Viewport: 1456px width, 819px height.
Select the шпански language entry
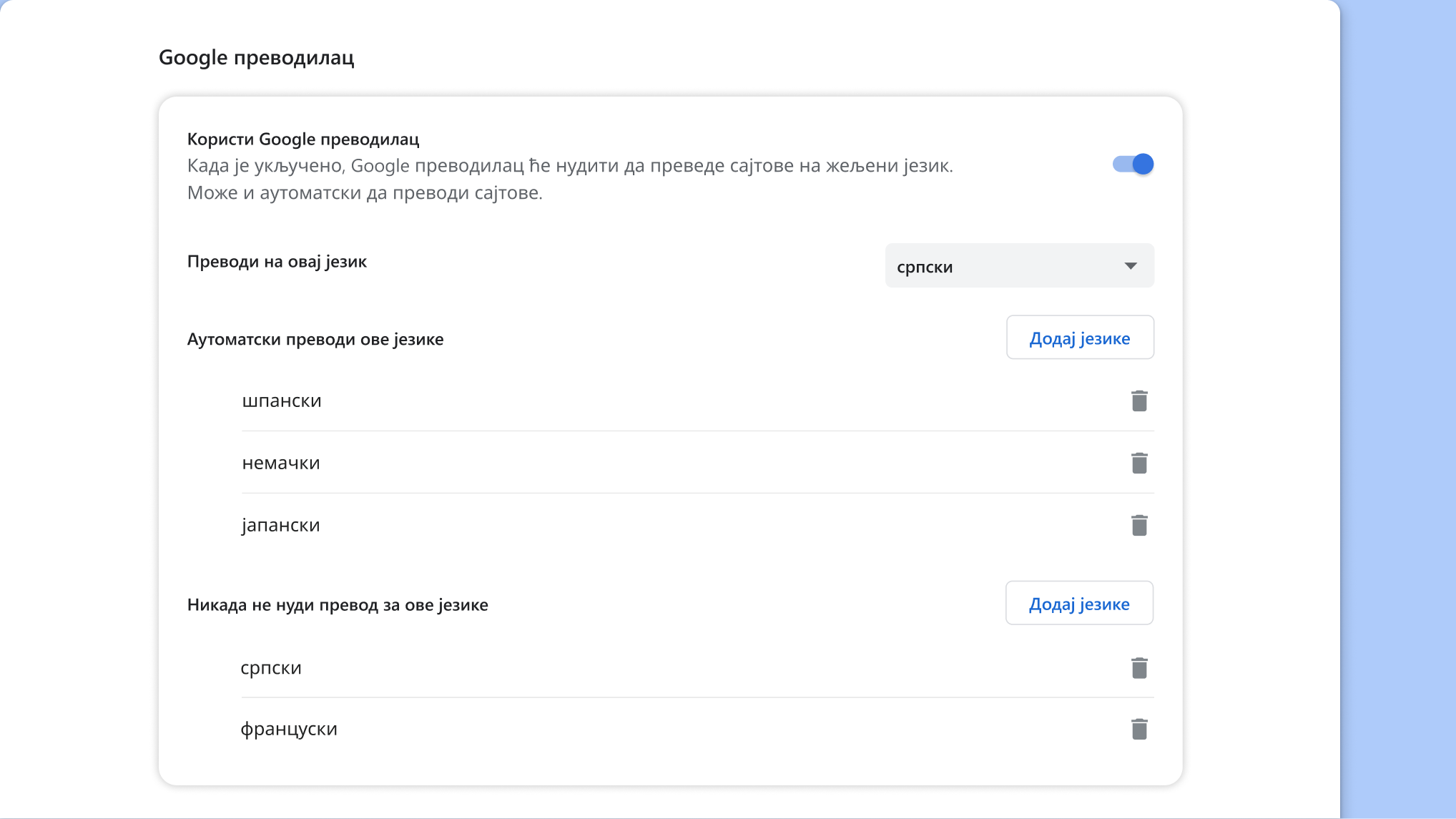tap(282, 401)
